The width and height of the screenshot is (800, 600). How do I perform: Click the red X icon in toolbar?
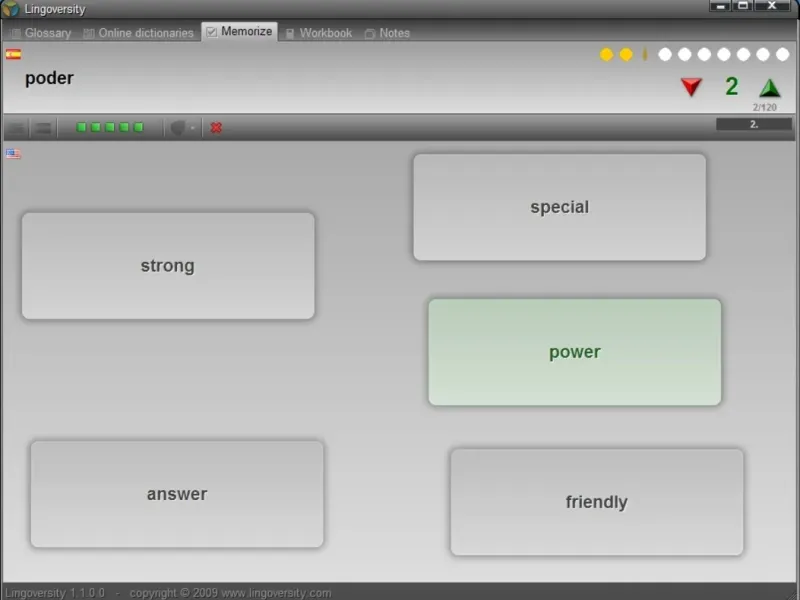pyautogui.click(x=216, y=128)
